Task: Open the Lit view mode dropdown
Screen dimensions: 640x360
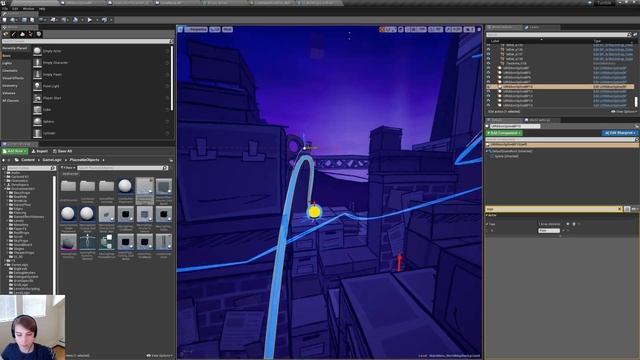Action: (x=215, y=29)
